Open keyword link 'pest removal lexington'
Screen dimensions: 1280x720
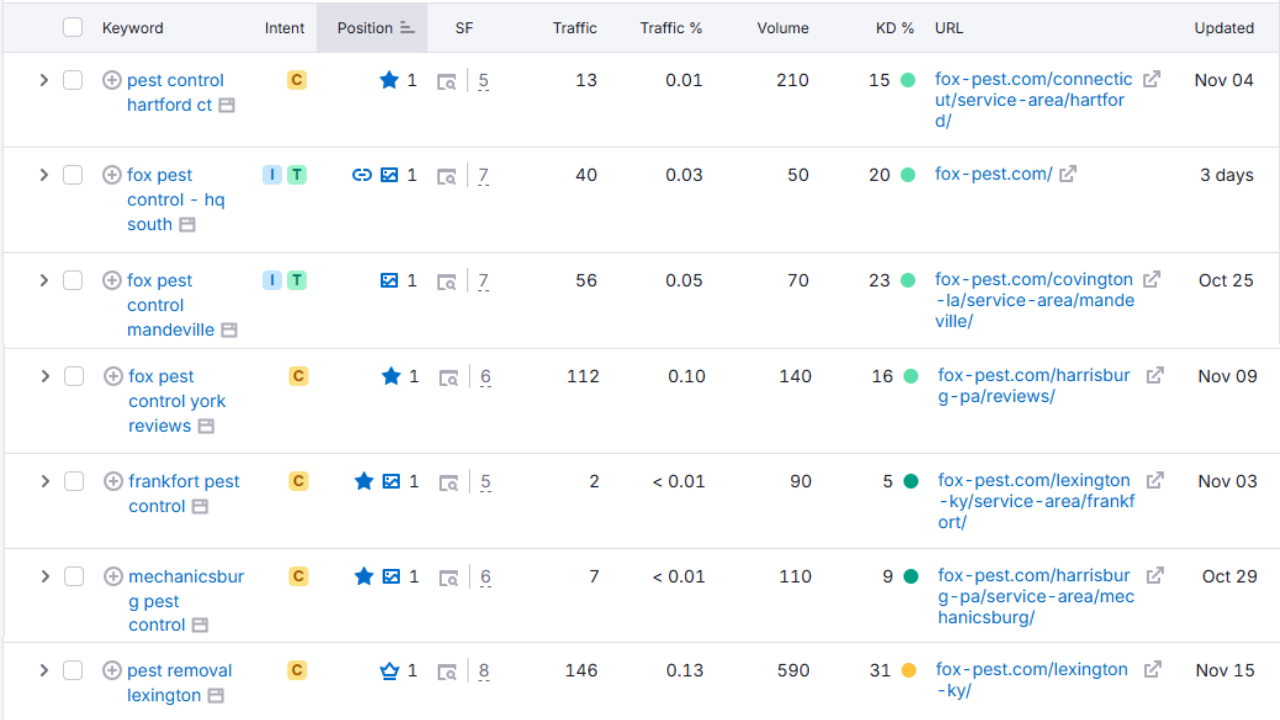pos(179,682)
